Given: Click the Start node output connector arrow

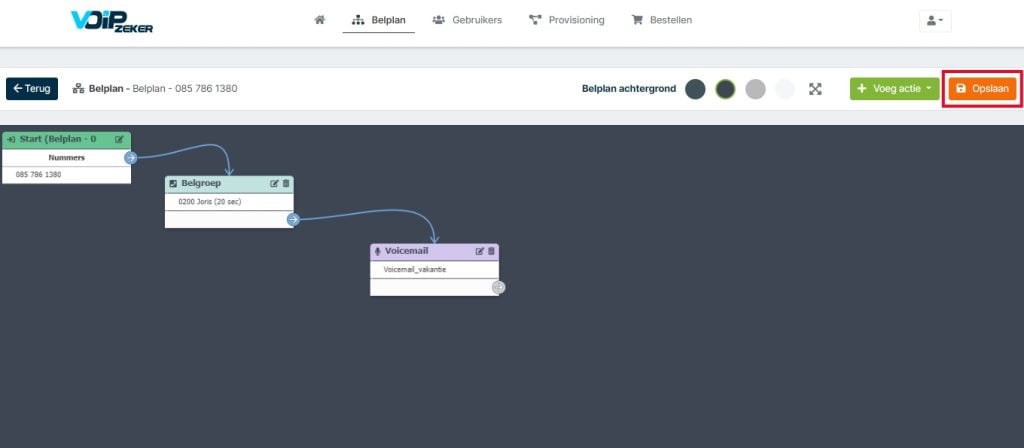Looking at the screenshot, I should click(131, 157).
